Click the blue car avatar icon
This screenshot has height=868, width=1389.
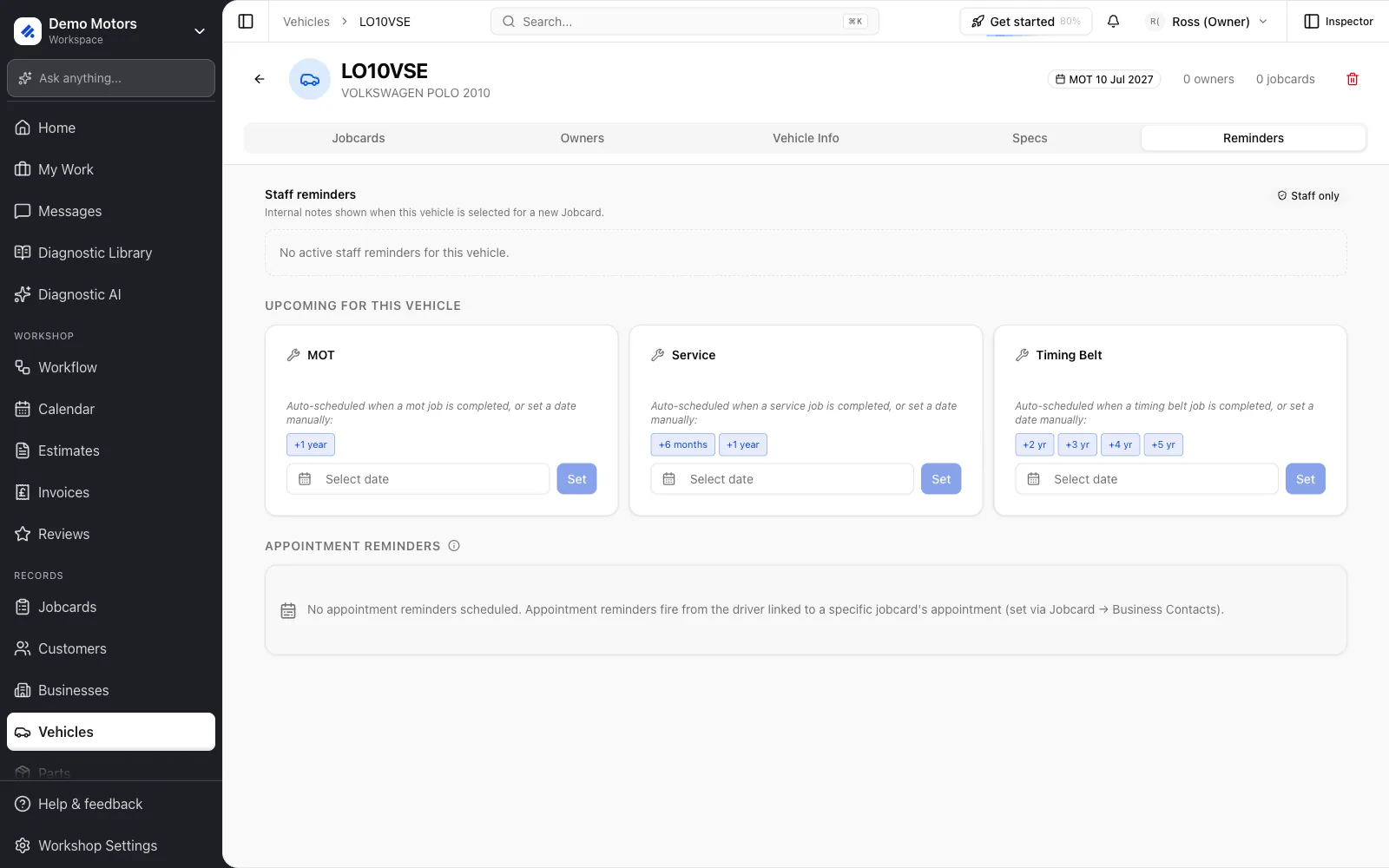310,79
